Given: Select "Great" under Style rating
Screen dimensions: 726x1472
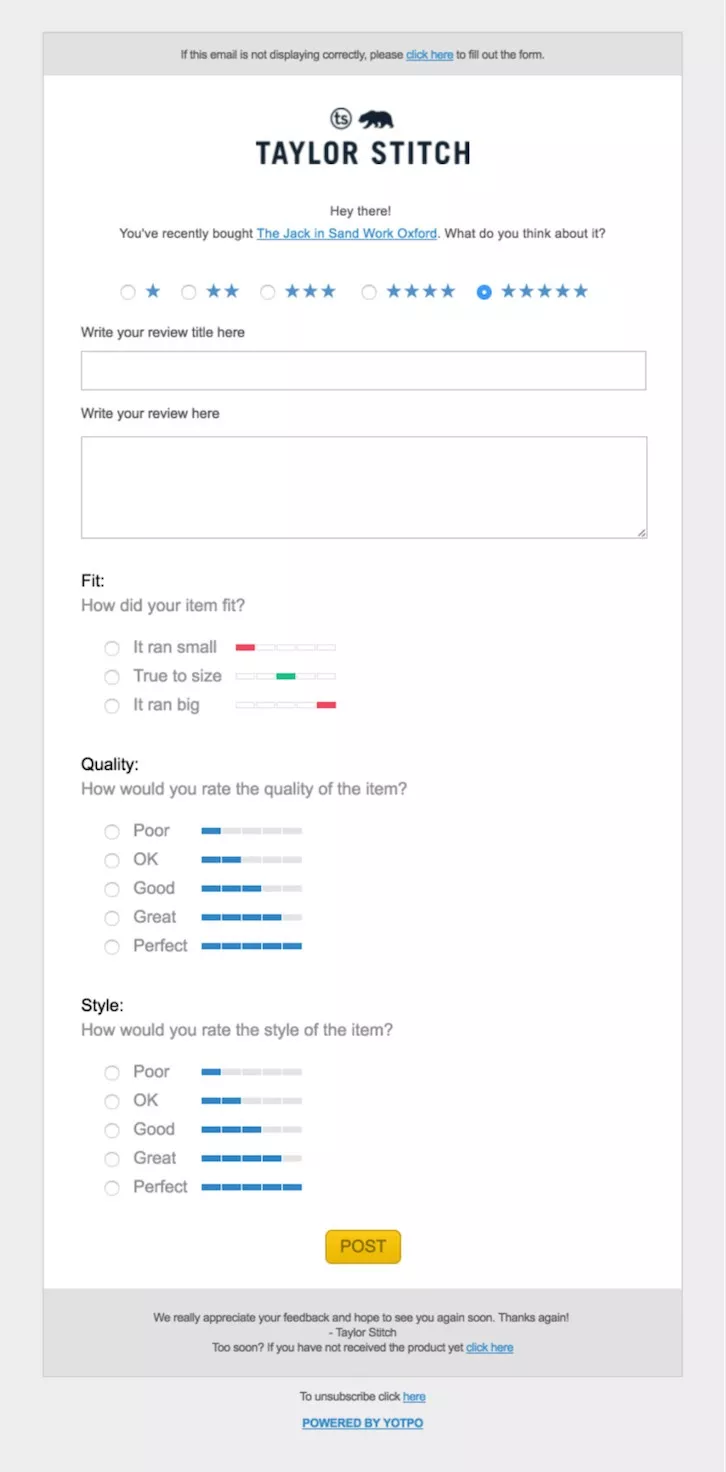Looking at the screenshot, I should (112, 1159).
